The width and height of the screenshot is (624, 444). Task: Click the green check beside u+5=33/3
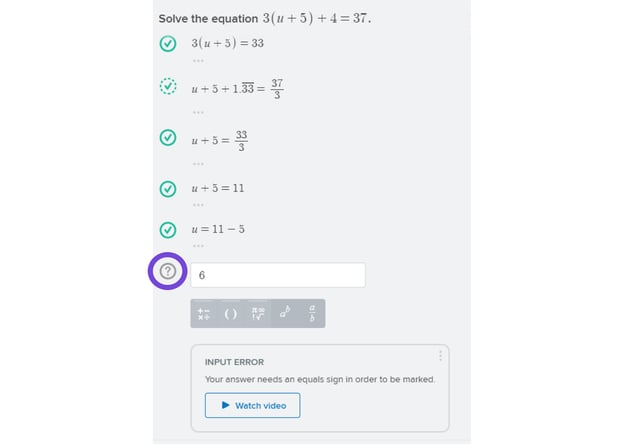click(x=168, y=139)
